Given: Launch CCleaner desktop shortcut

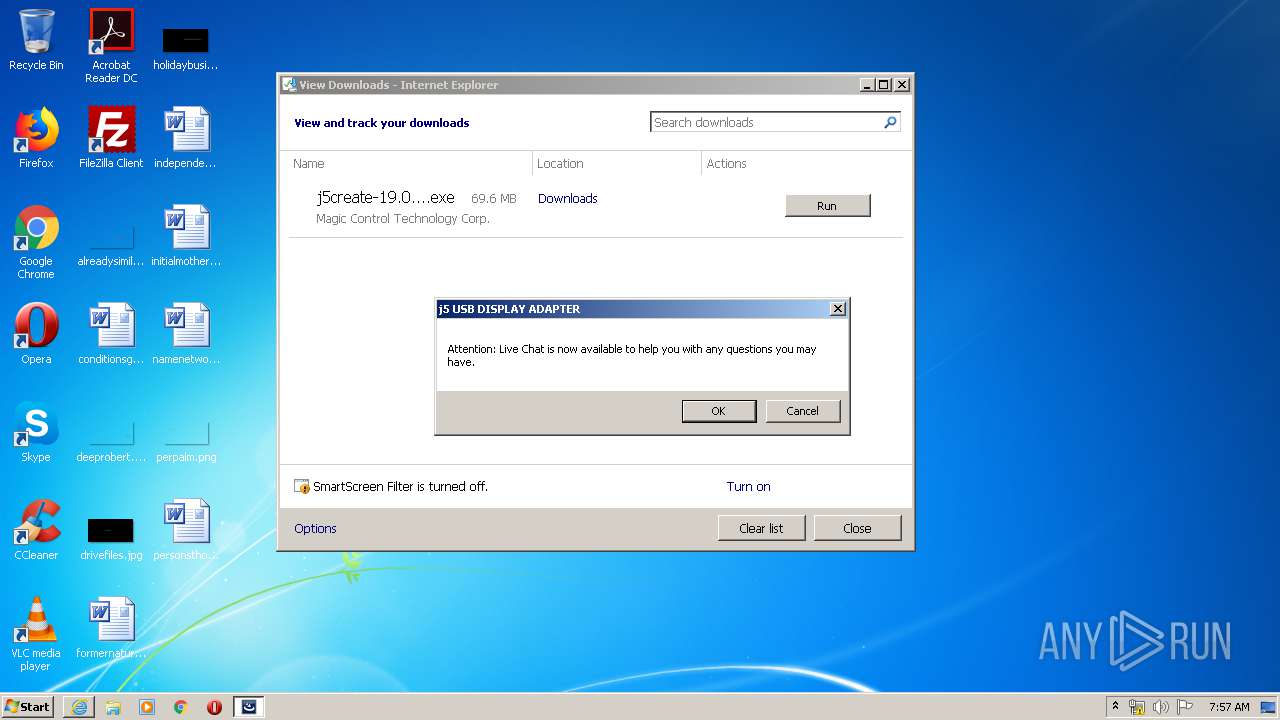Looking at the screenshot, I should [36, 530].
